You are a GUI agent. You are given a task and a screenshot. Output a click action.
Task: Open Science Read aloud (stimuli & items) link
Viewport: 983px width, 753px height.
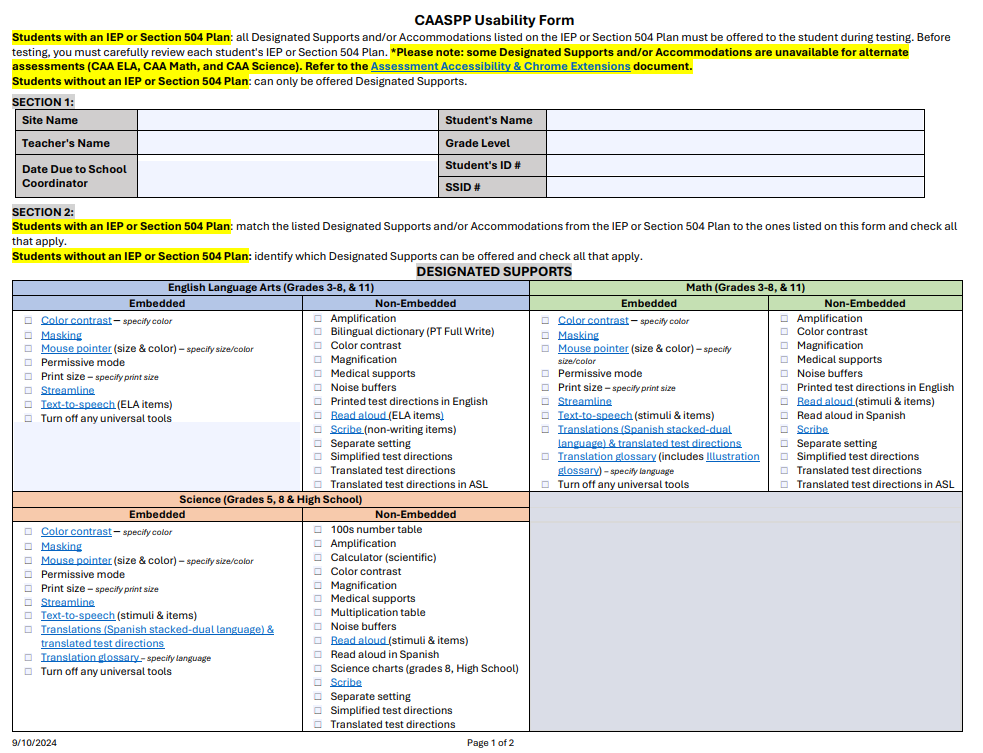tap(358, 640)
